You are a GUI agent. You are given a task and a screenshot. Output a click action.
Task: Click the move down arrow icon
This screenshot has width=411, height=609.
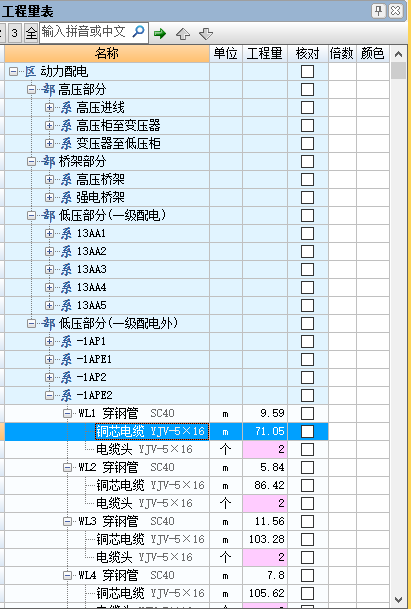point(206,34)
